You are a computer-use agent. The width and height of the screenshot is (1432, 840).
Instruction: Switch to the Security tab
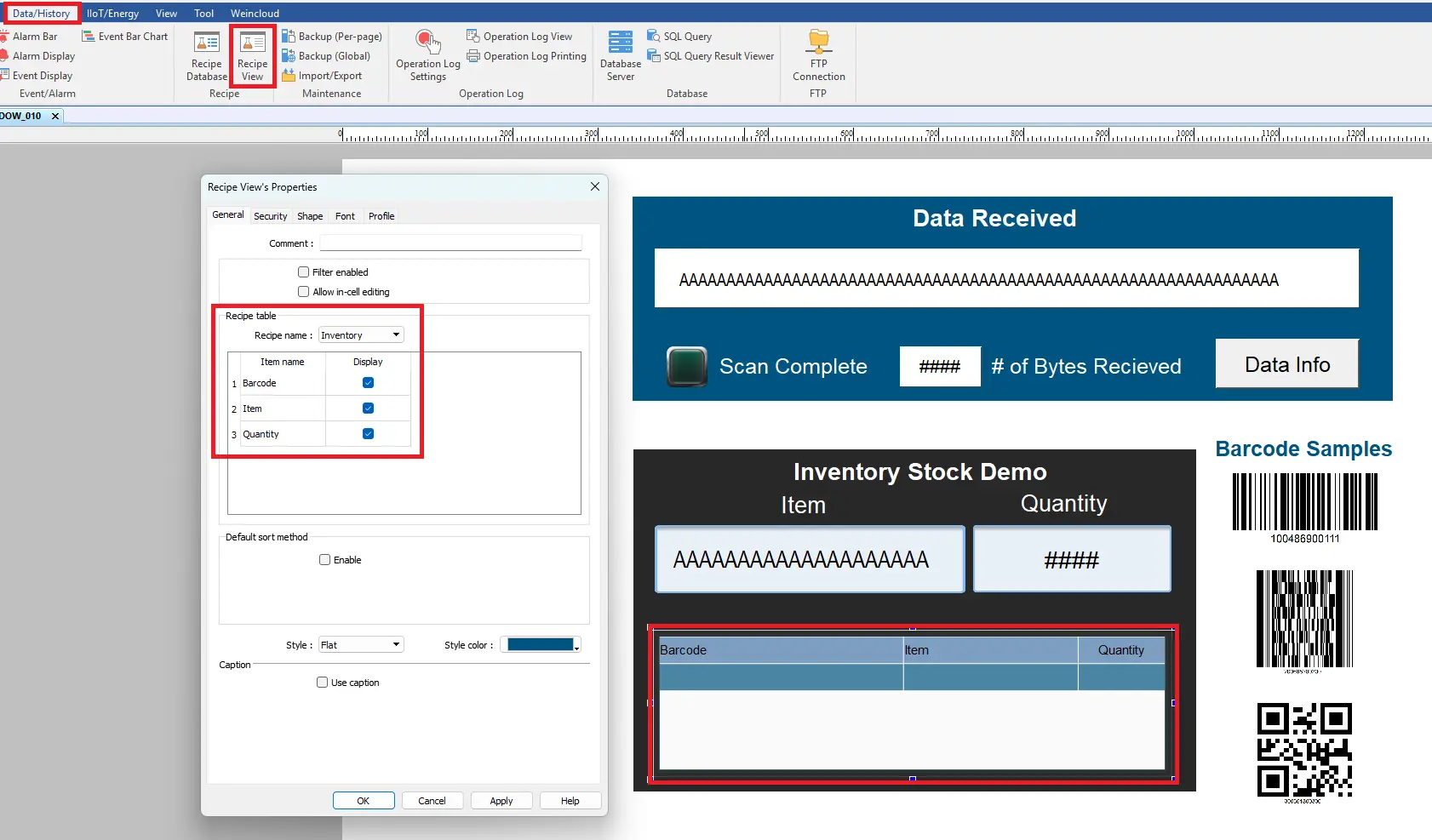point(270,216)
